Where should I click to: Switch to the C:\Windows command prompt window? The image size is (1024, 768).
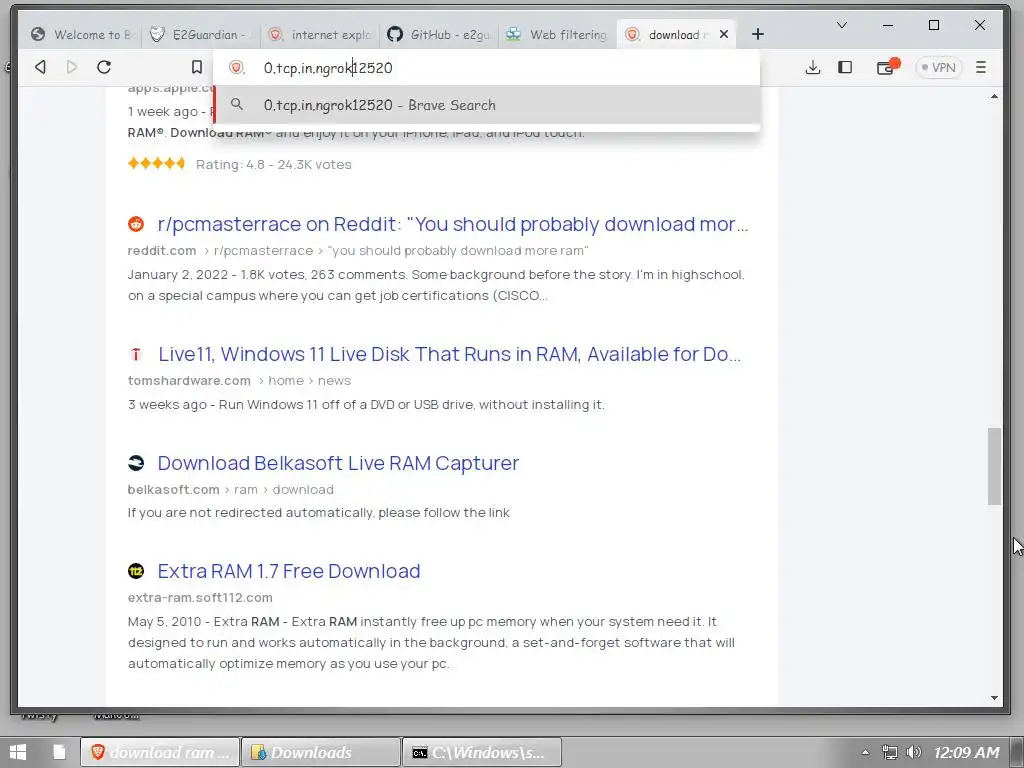coord(482,752)
